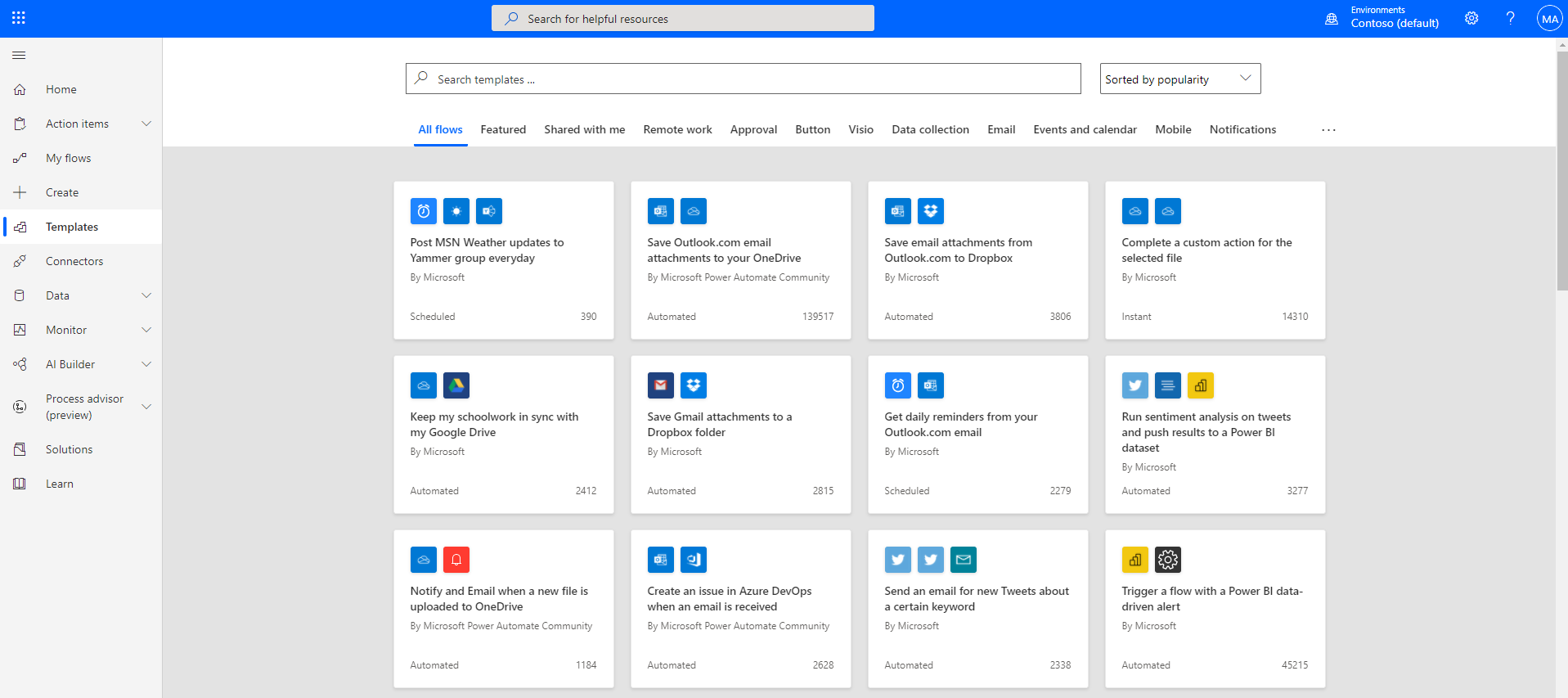Screen dimensions: 1568x698
Task: Click gear icon on Power BI data-driven alert card
Action: click(x=1168, y=560)
